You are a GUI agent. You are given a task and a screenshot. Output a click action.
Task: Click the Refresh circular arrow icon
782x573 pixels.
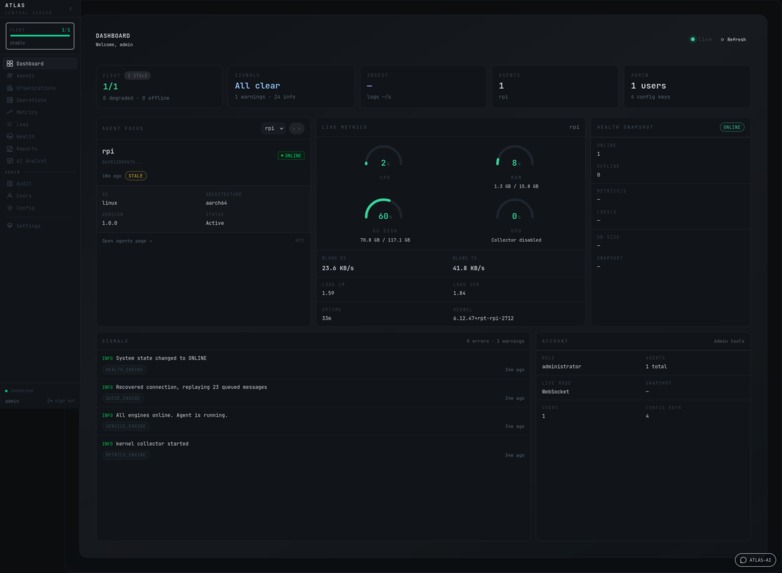pyautogui.click(x=722, y=39)
